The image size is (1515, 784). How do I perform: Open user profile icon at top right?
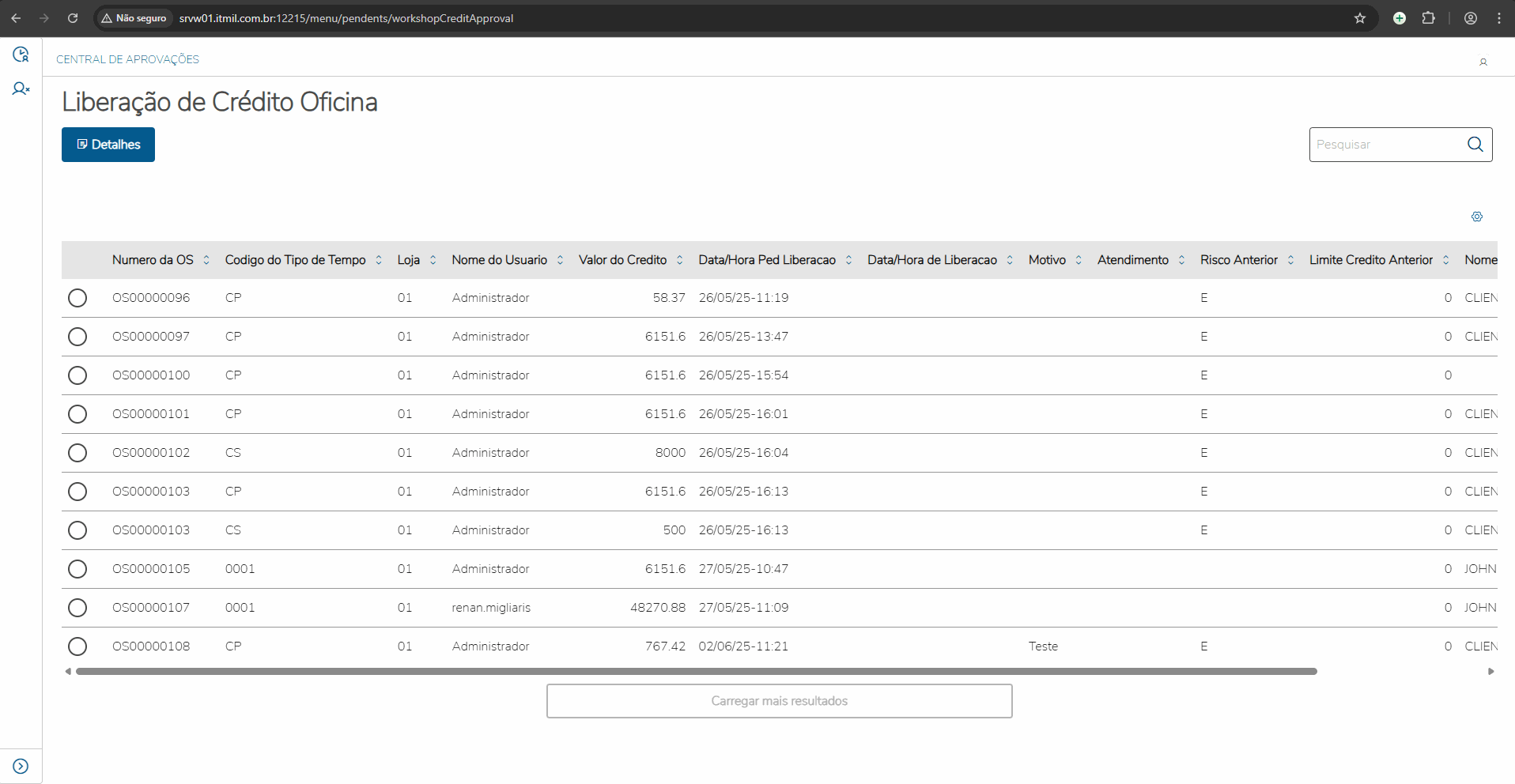coord(1483,62)
